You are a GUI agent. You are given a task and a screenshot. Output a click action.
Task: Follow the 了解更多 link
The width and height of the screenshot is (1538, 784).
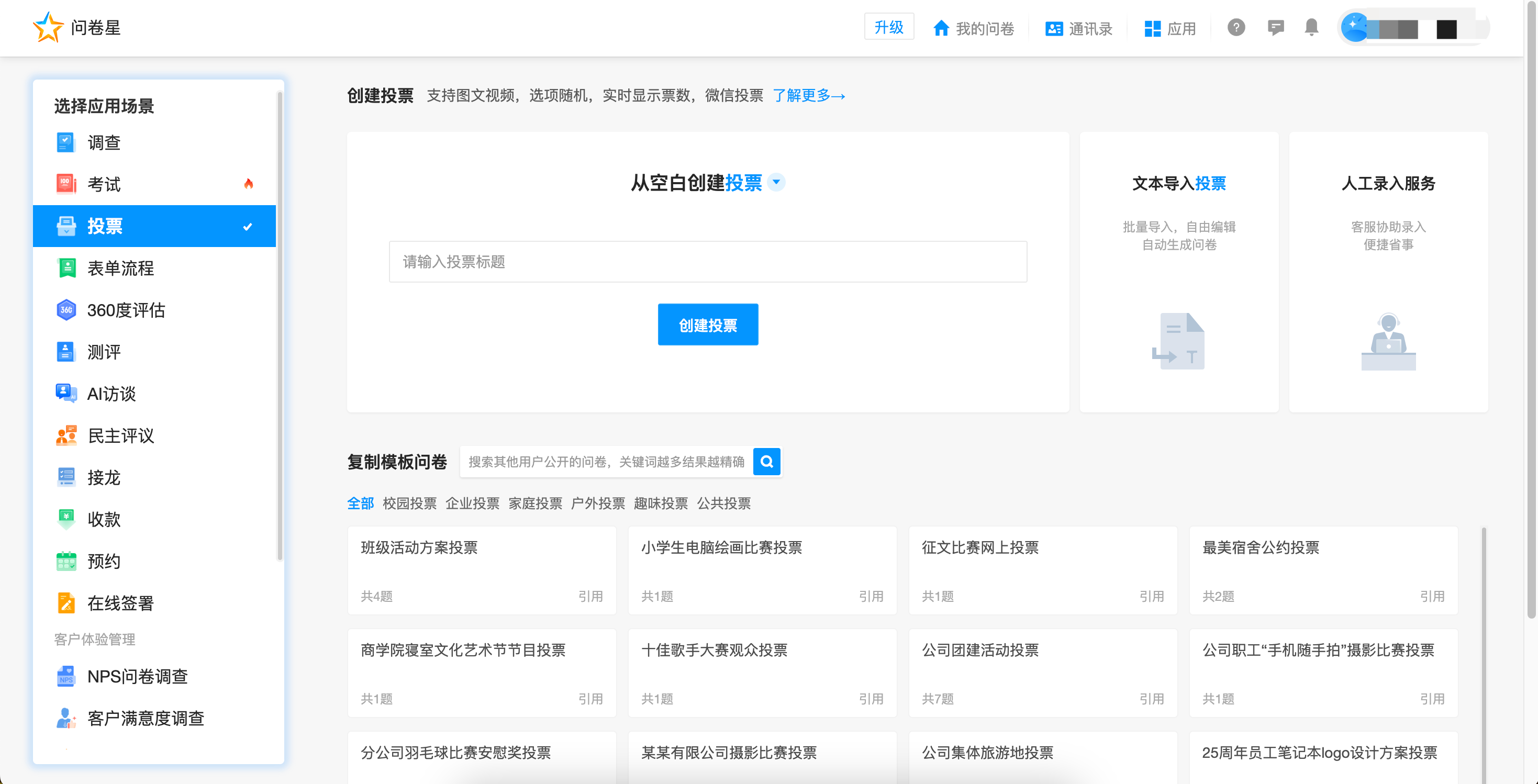(808, 96)
